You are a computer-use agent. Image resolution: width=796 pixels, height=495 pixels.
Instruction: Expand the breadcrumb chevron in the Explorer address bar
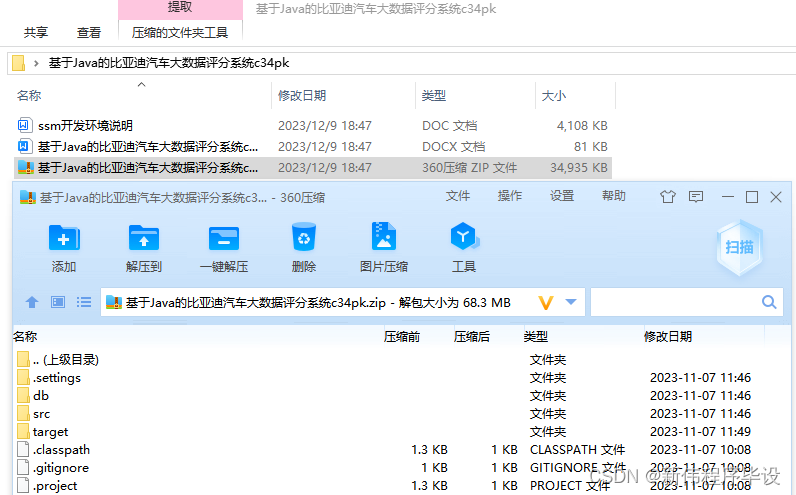point(36,63)
